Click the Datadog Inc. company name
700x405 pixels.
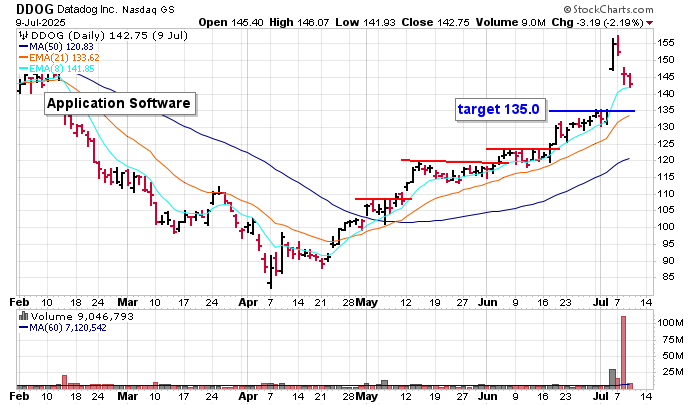pos(88,9)
